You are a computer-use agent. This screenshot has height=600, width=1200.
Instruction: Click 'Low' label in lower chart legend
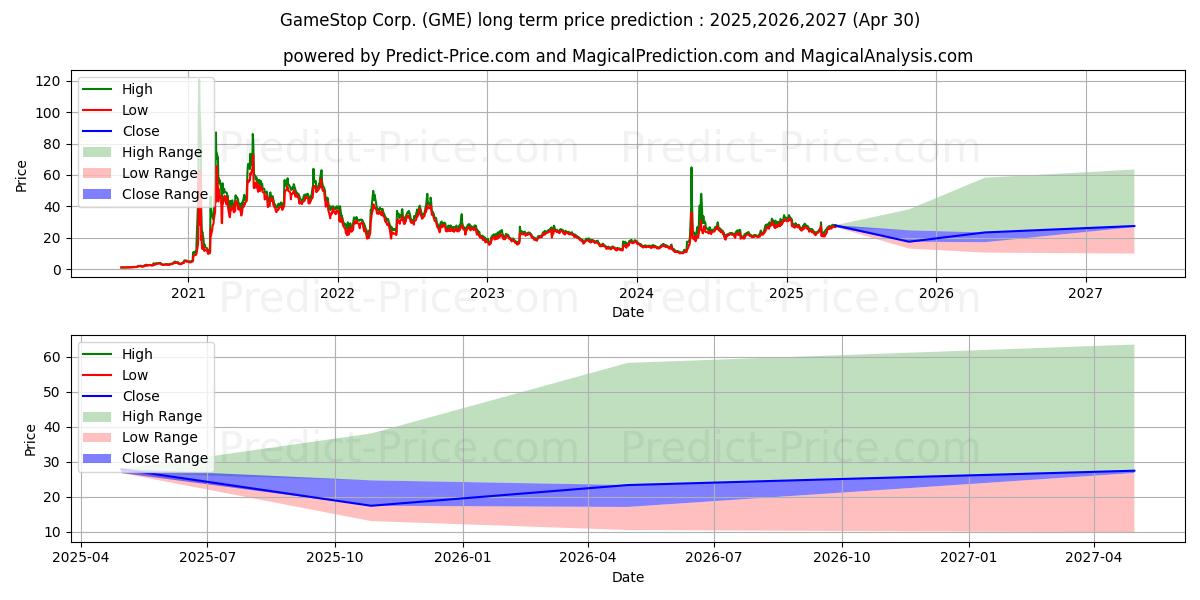point(136,375)
